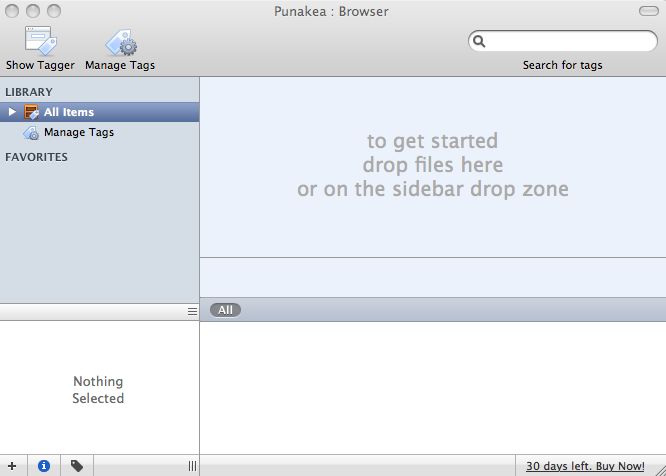This screenshot has height=476, width=666.
Task: Click the Manage Tags sidebar gear-tag icon
Action: 31,133
